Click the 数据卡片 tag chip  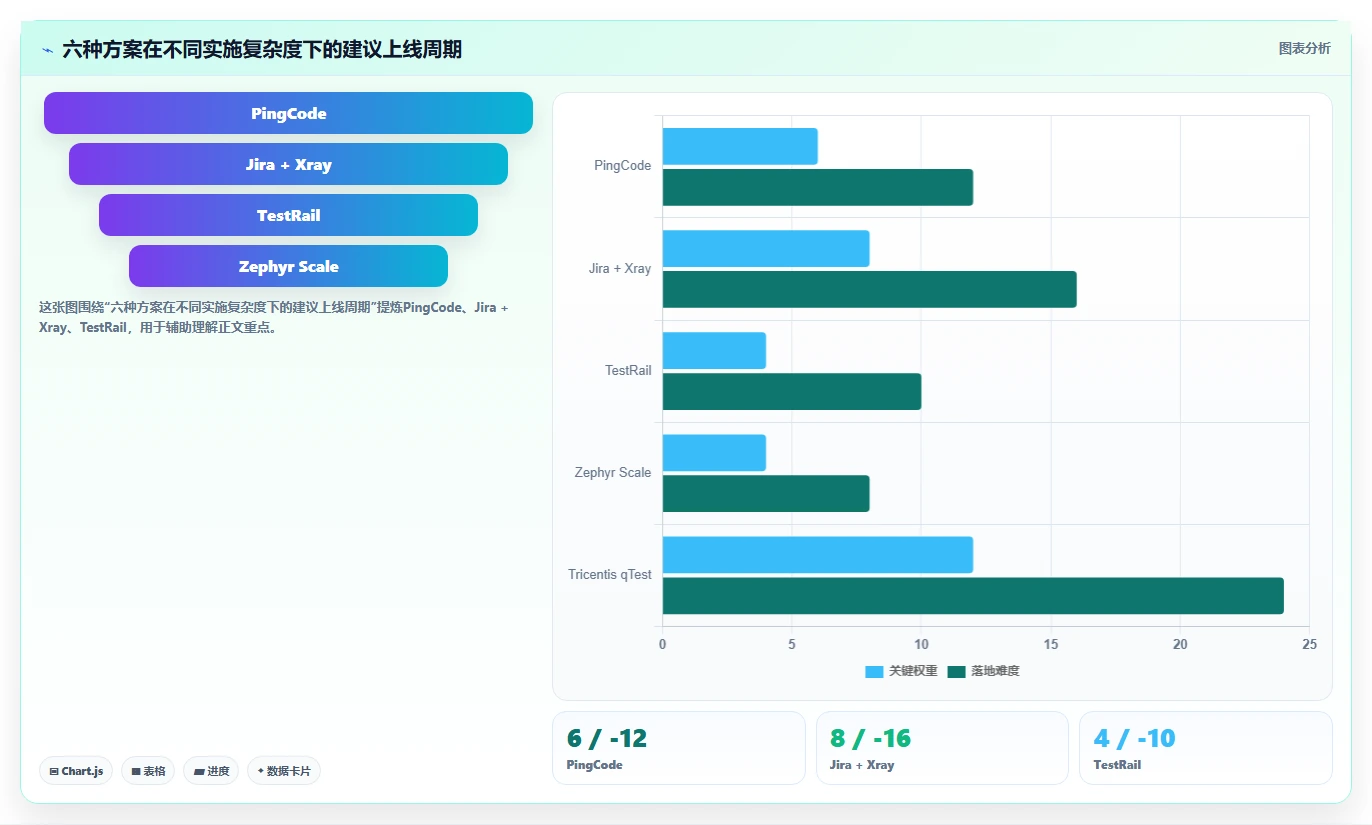pyautogui.click(x=284, y=771)
